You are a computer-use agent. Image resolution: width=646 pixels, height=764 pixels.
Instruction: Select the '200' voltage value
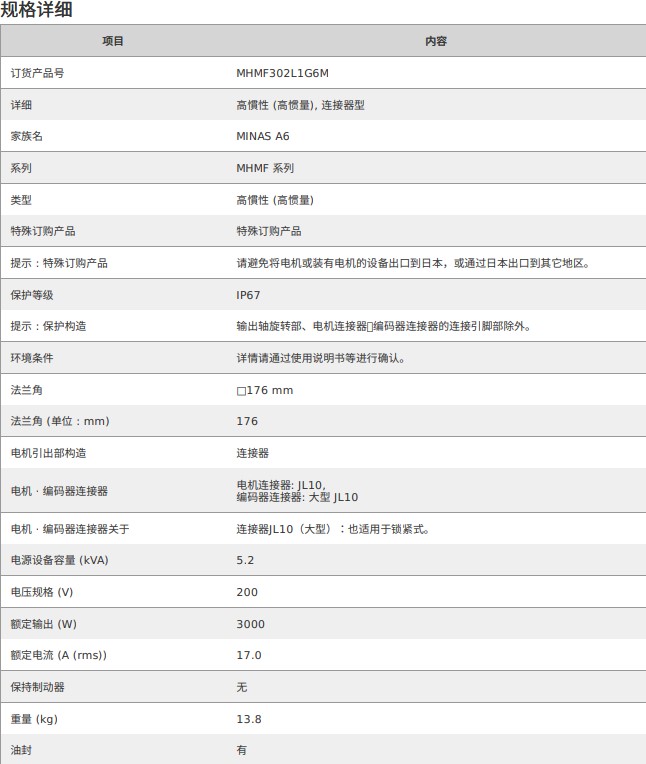point(247,592)
